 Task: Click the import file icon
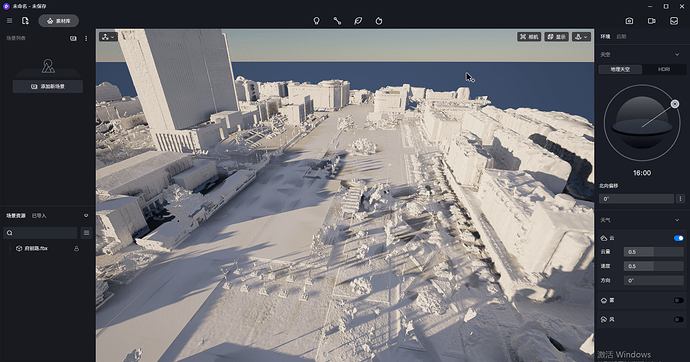click(x=25, y=21)
